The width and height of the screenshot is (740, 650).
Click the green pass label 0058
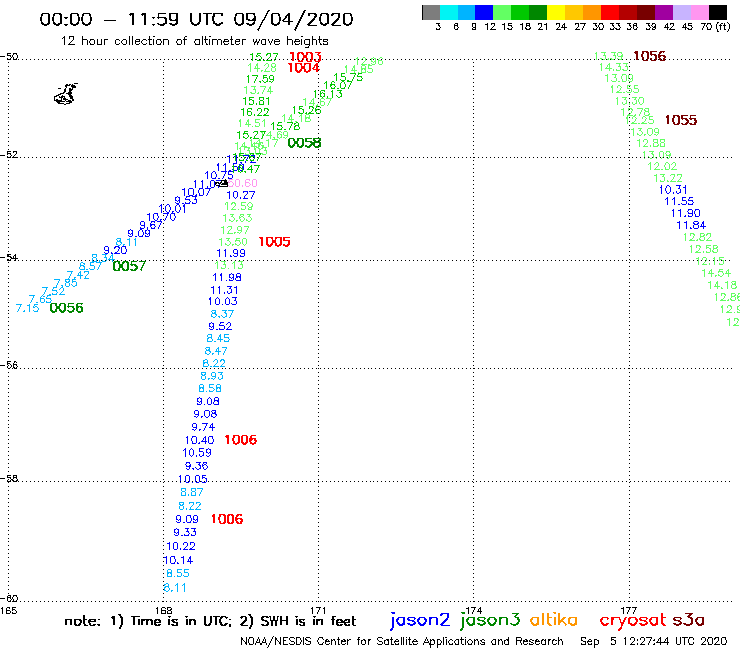click(304, 143)
